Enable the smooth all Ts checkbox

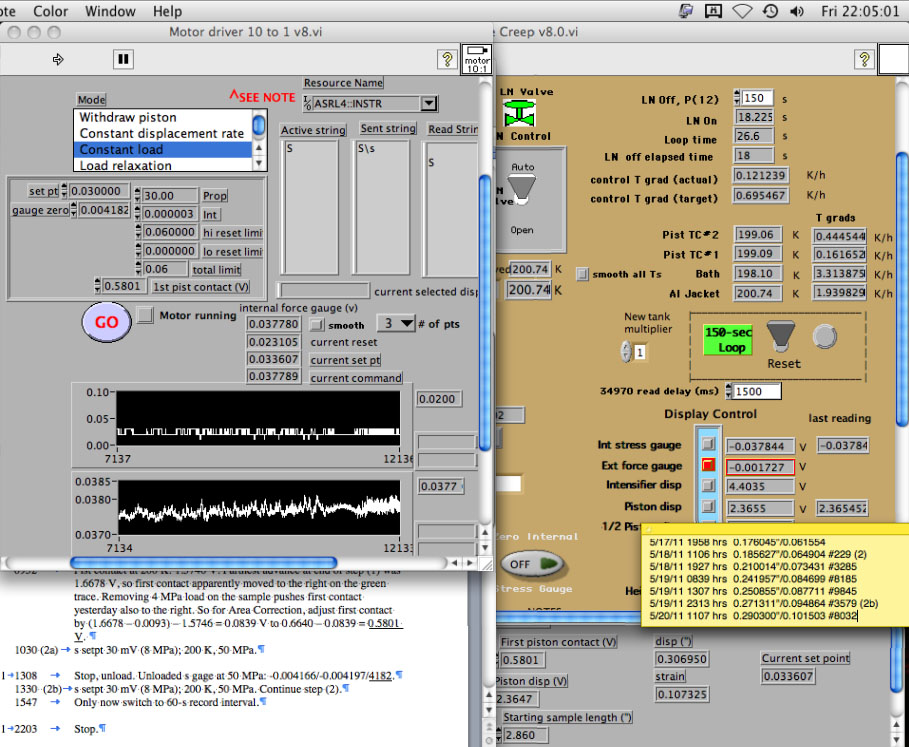(583, 274)
